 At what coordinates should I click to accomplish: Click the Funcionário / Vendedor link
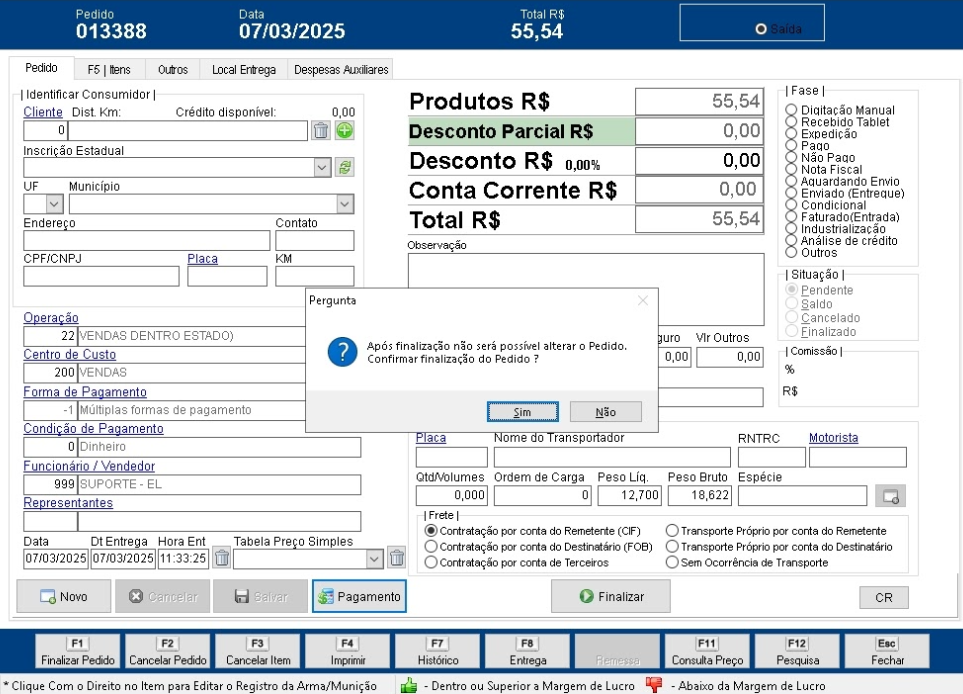point(89,466)
